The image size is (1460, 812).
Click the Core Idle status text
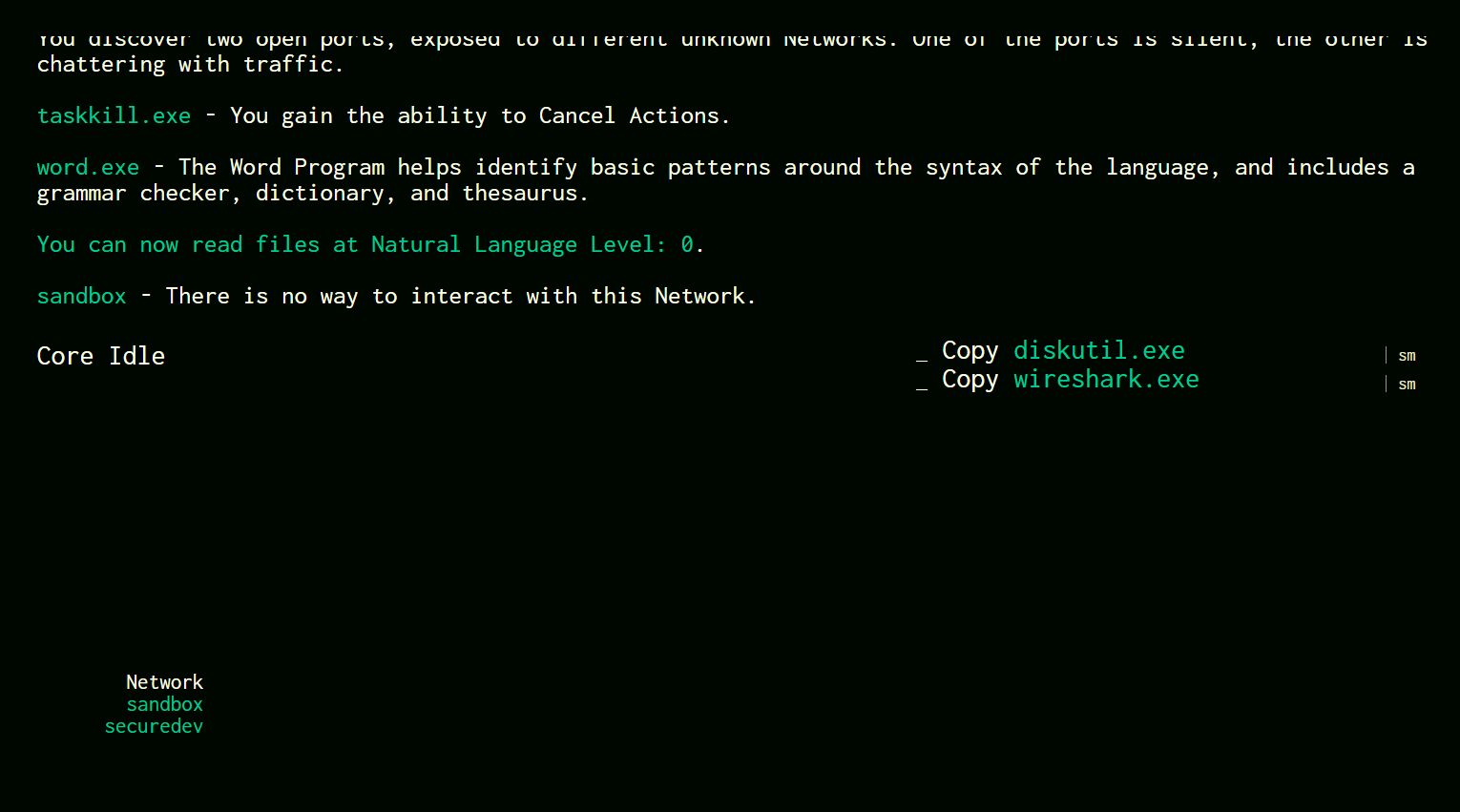coord(101,356)
